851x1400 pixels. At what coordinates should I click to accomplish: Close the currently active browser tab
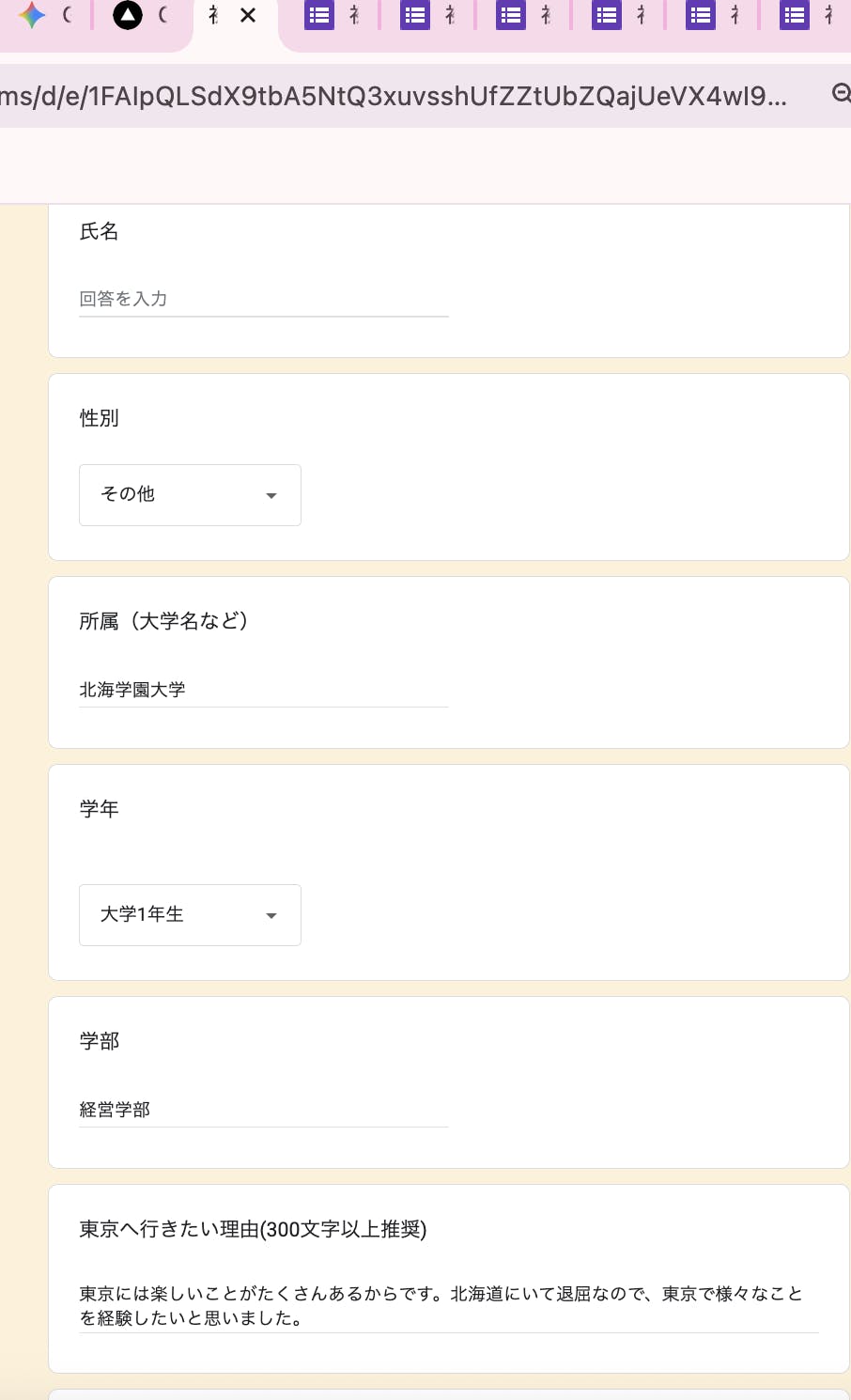coord(248,15)
